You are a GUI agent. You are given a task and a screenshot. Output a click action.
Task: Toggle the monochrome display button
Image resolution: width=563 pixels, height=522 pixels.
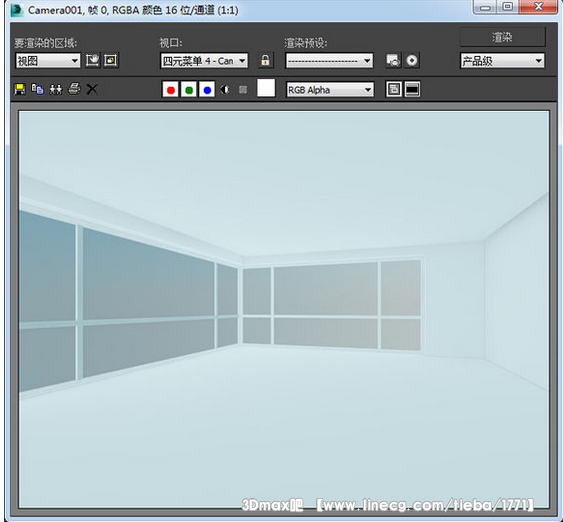[x=243, y=89]
